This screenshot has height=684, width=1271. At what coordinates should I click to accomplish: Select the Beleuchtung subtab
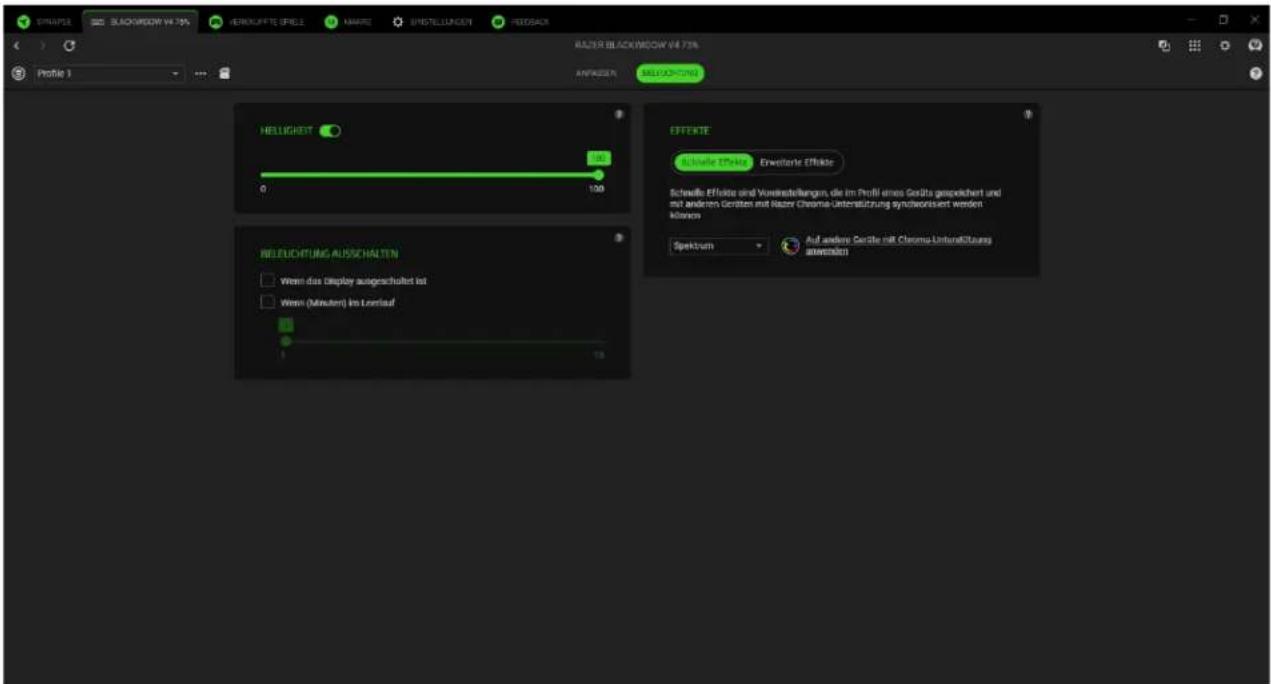coord(669,73)
